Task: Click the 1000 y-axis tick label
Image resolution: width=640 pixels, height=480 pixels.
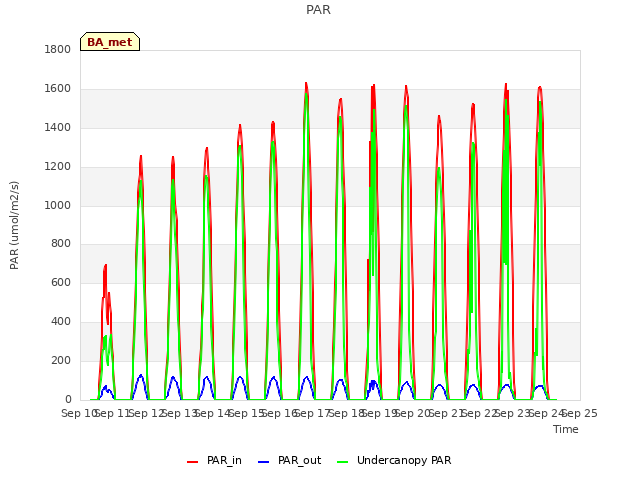Action: [x=58, y=205]
